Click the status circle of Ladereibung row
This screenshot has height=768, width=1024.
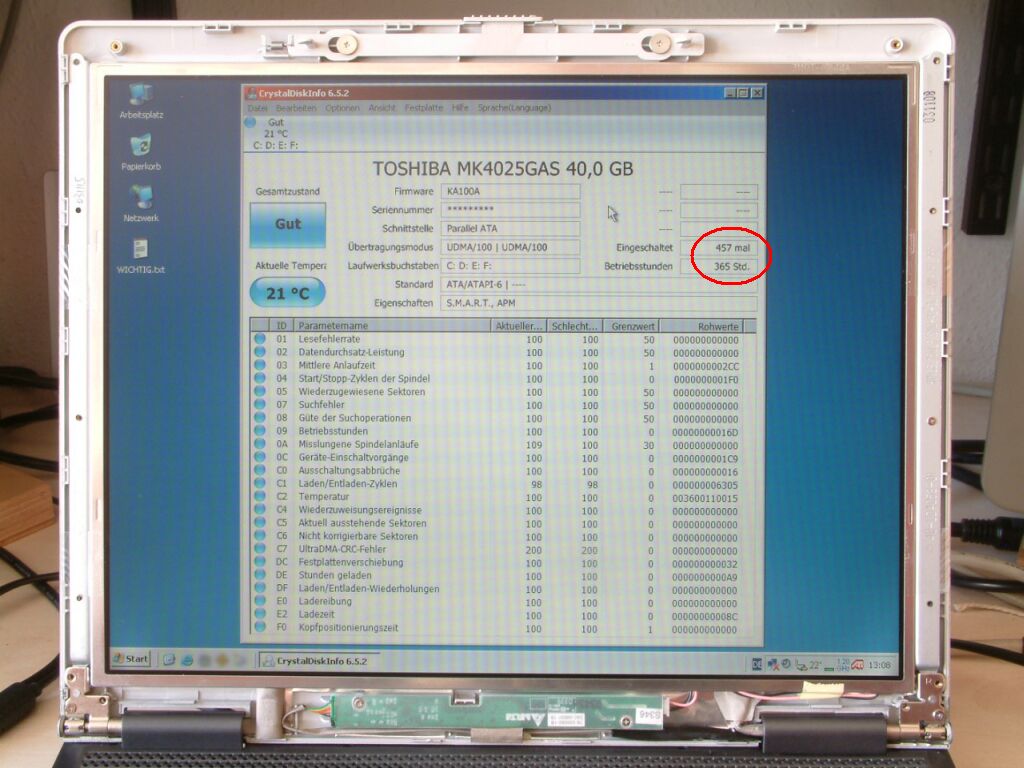point(260,601)
